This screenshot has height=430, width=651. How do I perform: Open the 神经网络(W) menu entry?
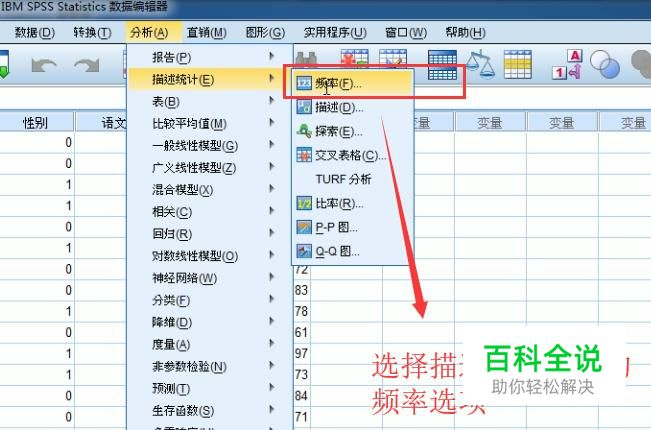[x=209, y=278]
